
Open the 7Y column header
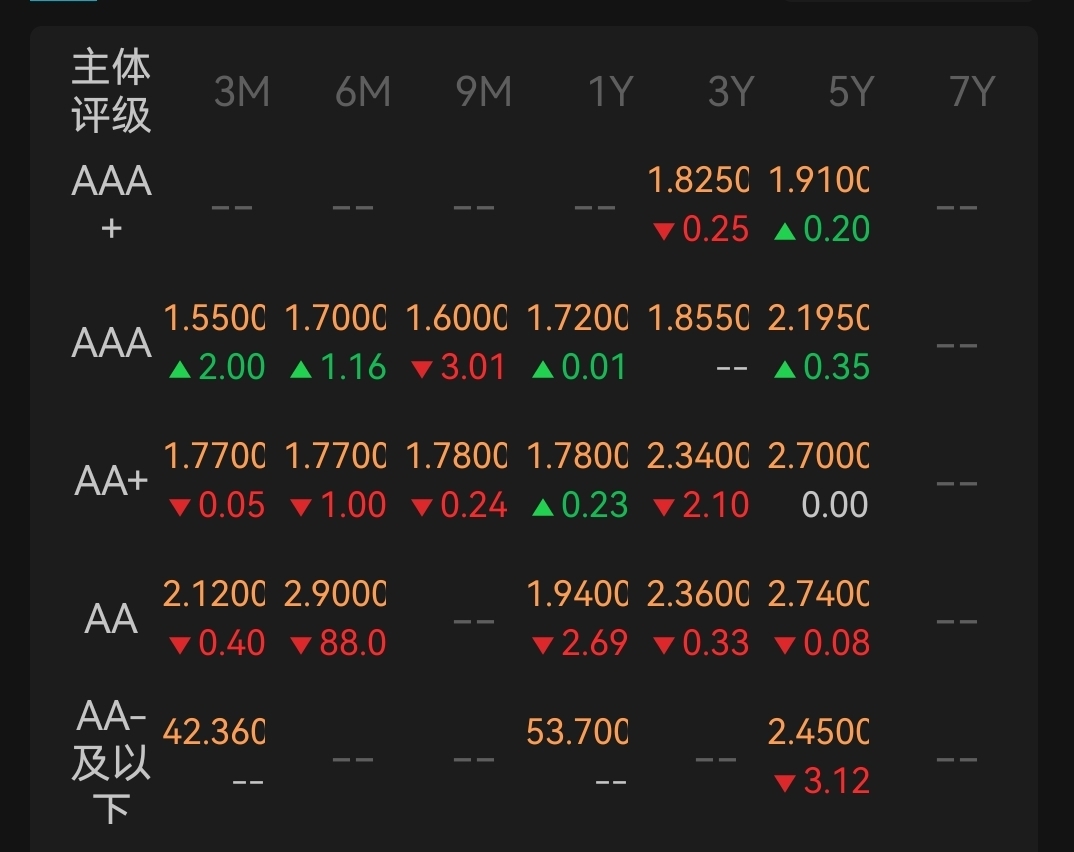972,92
